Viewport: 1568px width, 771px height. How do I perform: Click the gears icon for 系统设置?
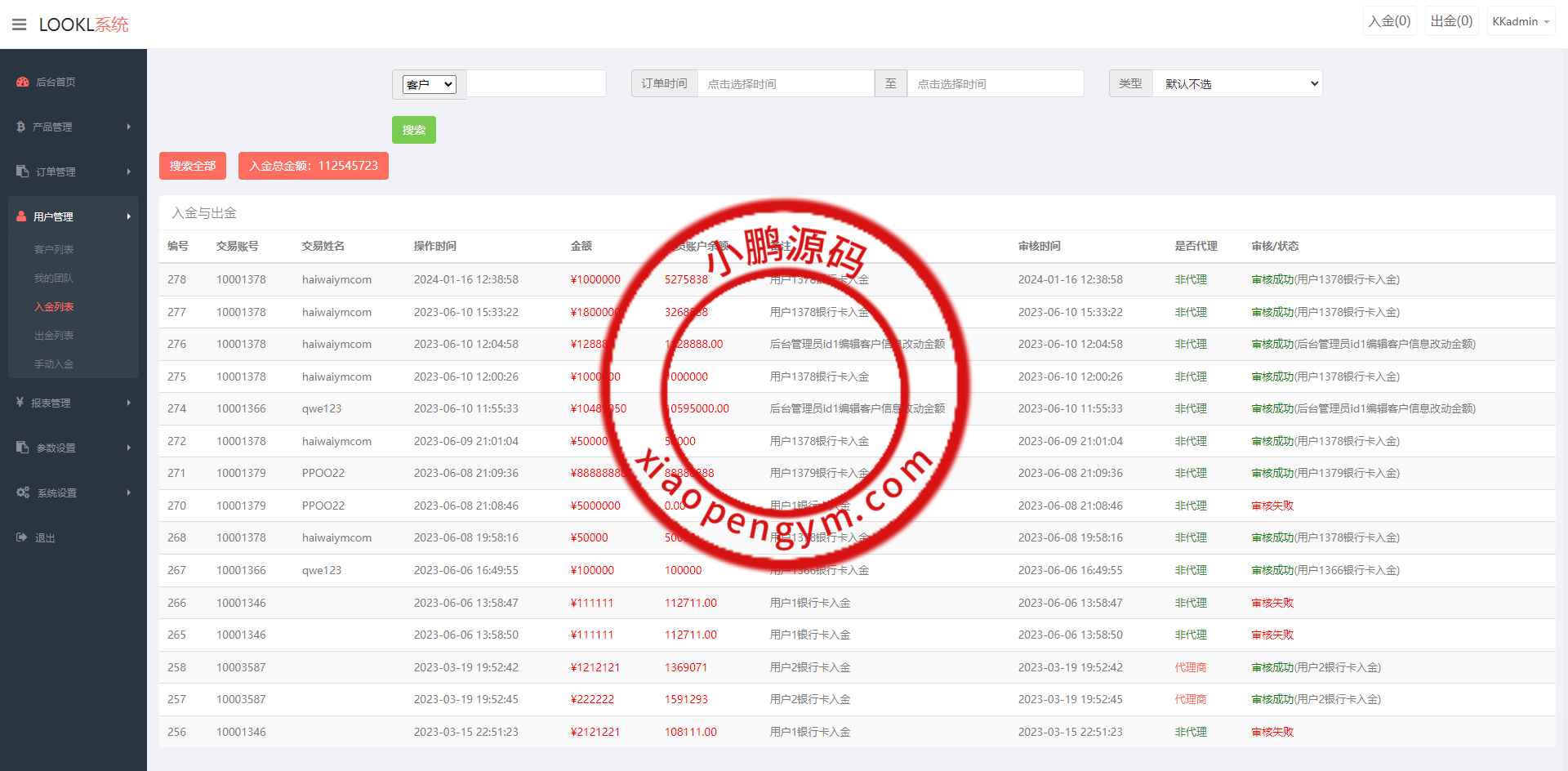click(x=23, y=492)
